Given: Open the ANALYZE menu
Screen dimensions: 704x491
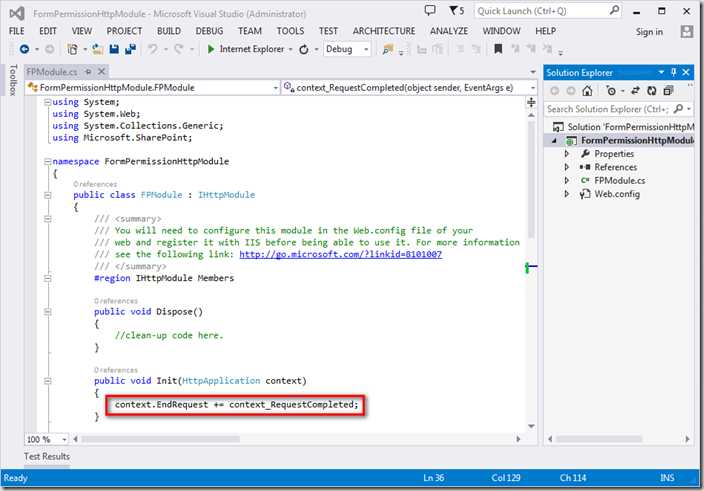Looking at the screenshot, I should click(x=449, y=31).
